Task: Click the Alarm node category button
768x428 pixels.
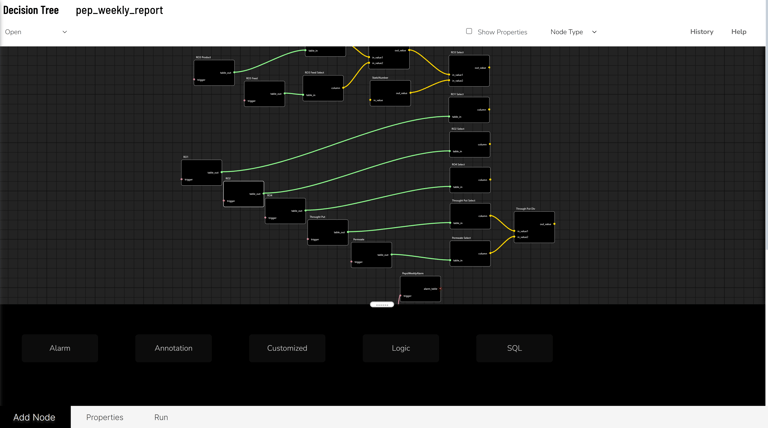Action: point(60,348)
